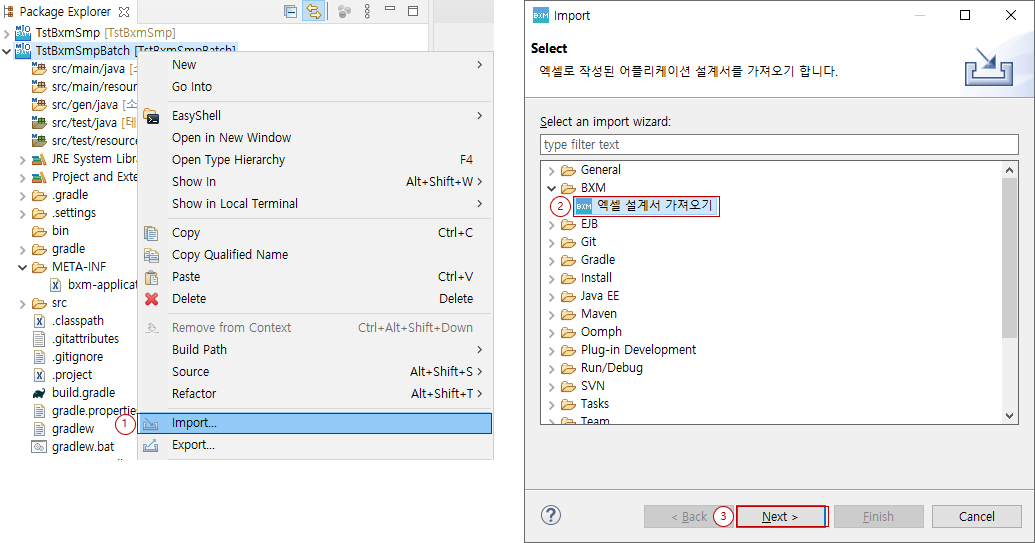Click the BXM Excel design import icon
Image resolution: width=1035 pixels, height=543 pixels.
(x=584, y=206)
